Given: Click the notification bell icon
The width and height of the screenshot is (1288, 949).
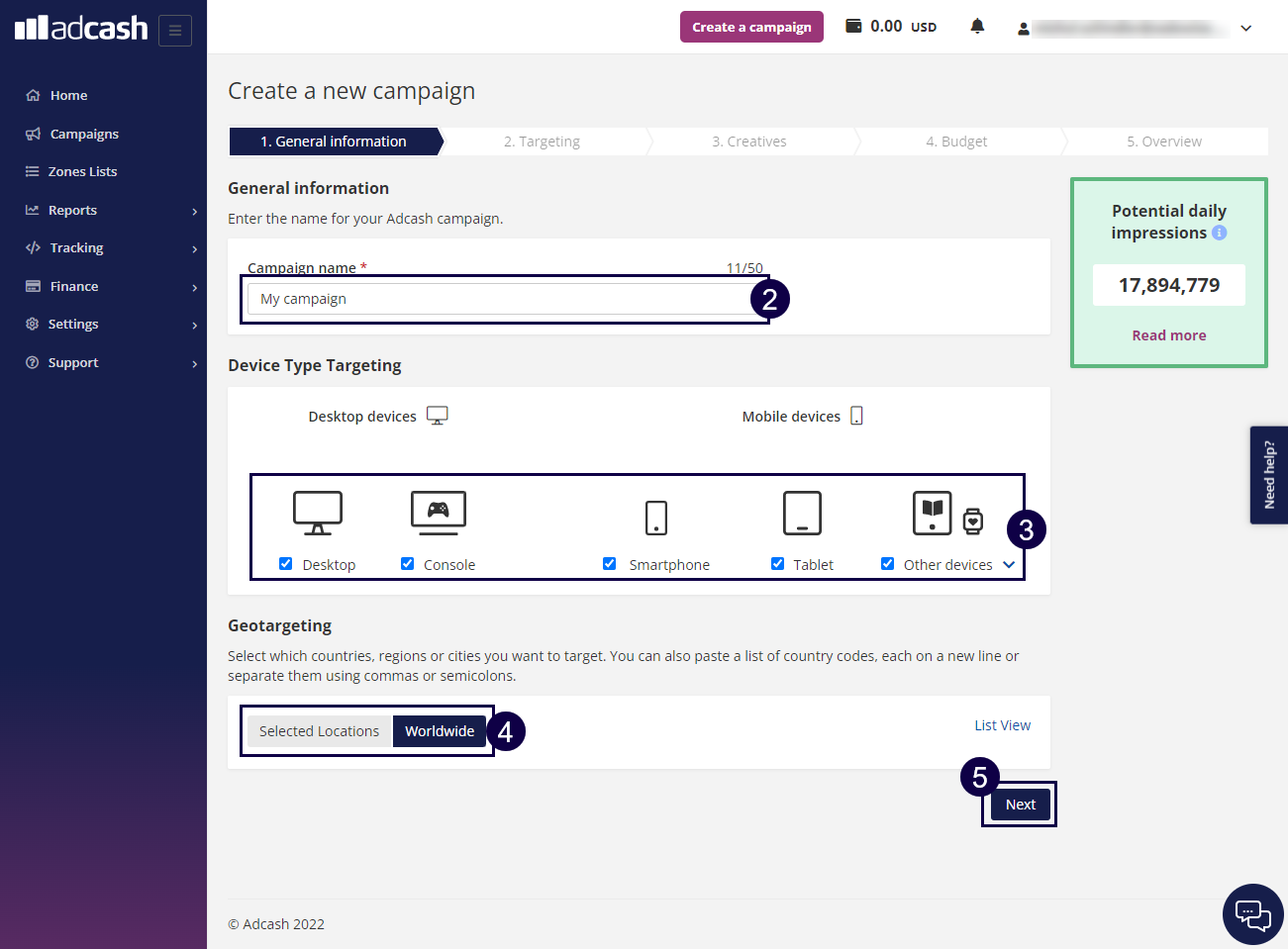Looking at the screenshot, I should click(x=977, y=27).
